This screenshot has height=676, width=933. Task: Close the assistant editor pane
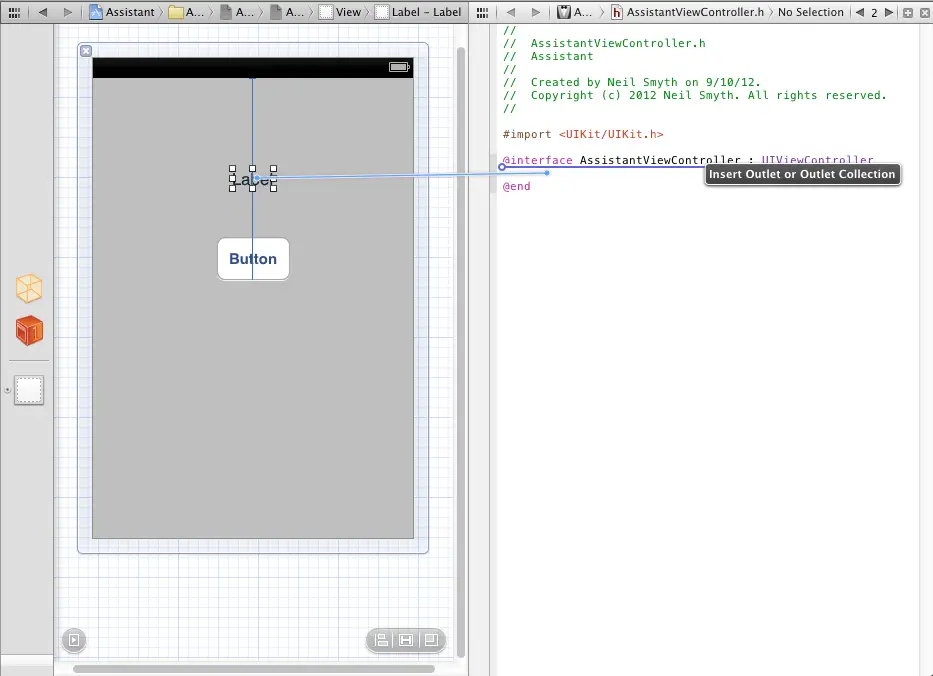[x=923, y=12]
